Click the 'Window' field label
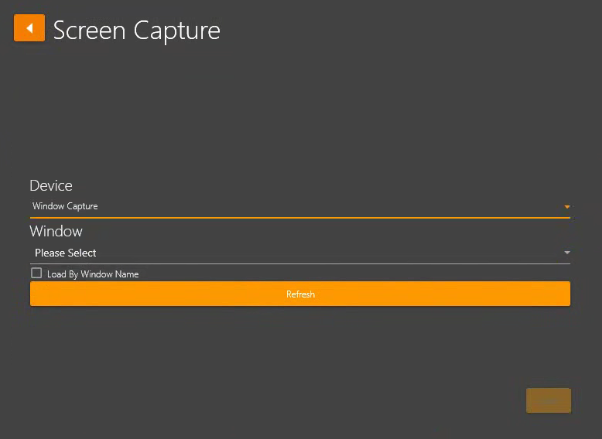Screen dimensions: 602x439 coord(56,232)
